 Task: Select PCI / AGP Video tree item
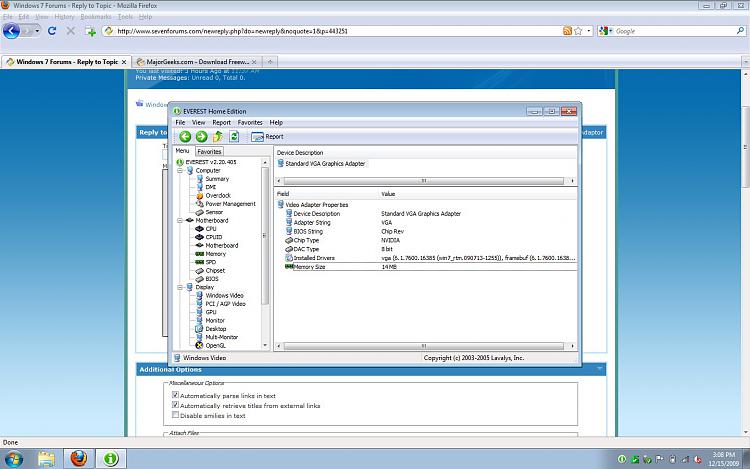tap(225, 304)
